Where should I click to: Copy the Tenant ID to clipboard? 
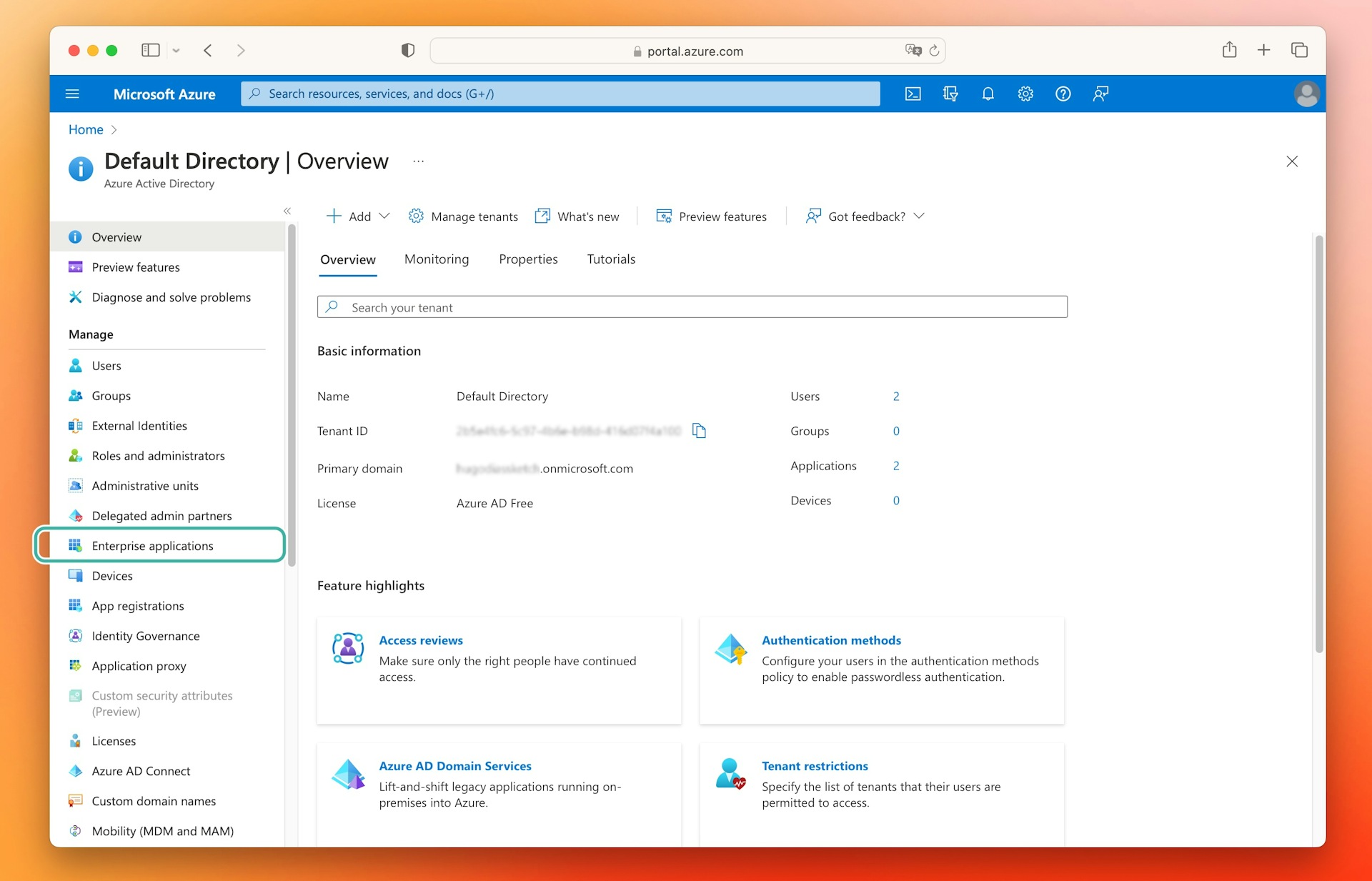(x=699, y=431)
